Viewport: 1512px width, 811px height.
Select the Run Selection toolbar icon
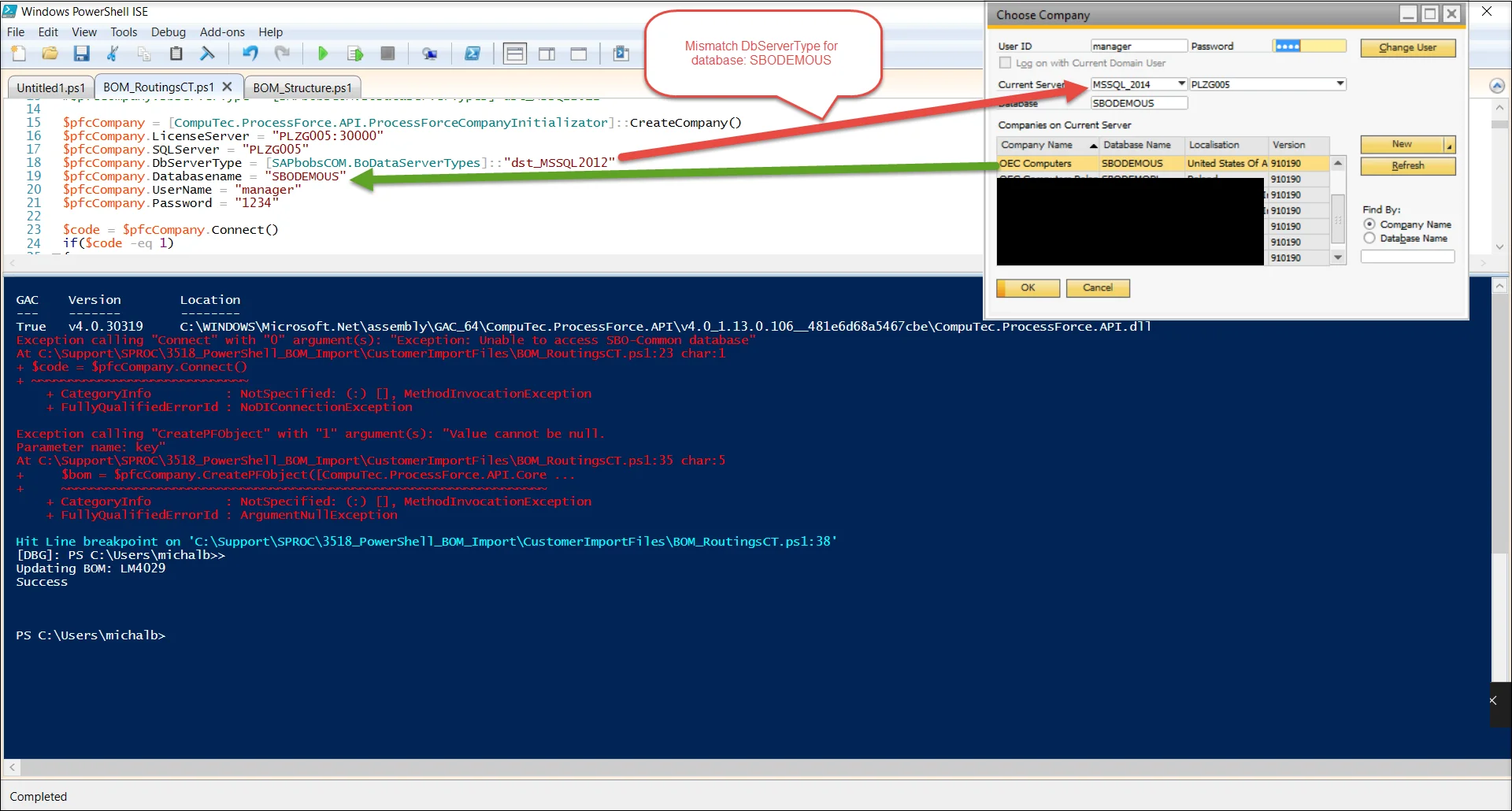coord(354,54)
